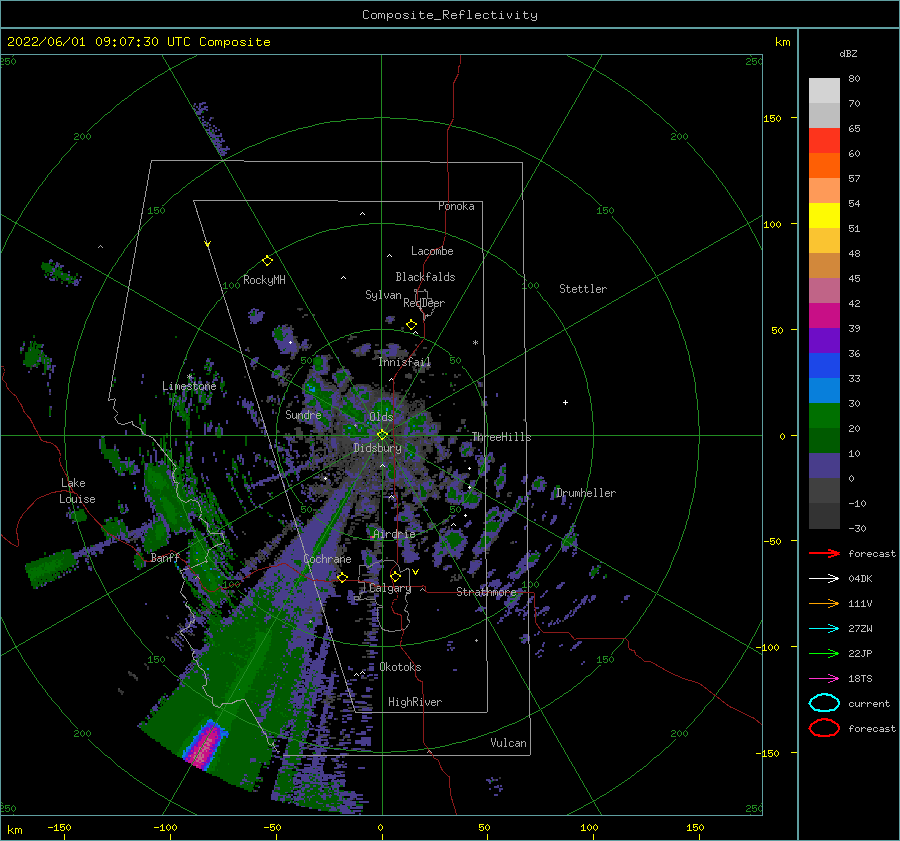
Task: Click the red forecast arrow in the legend
Action: point(824,553)
